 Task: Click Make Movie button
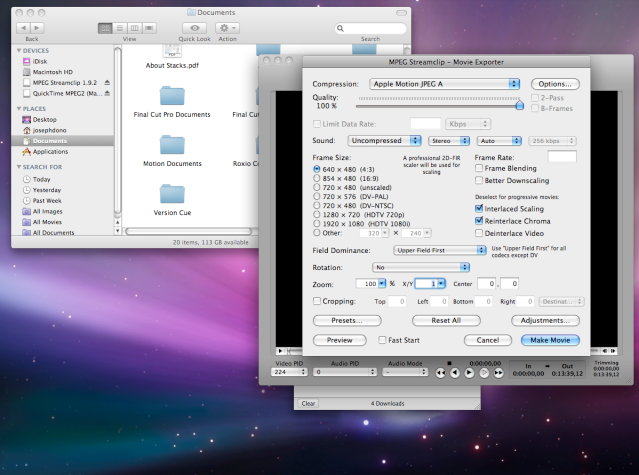pyautogui.click(x=550, y=340)
